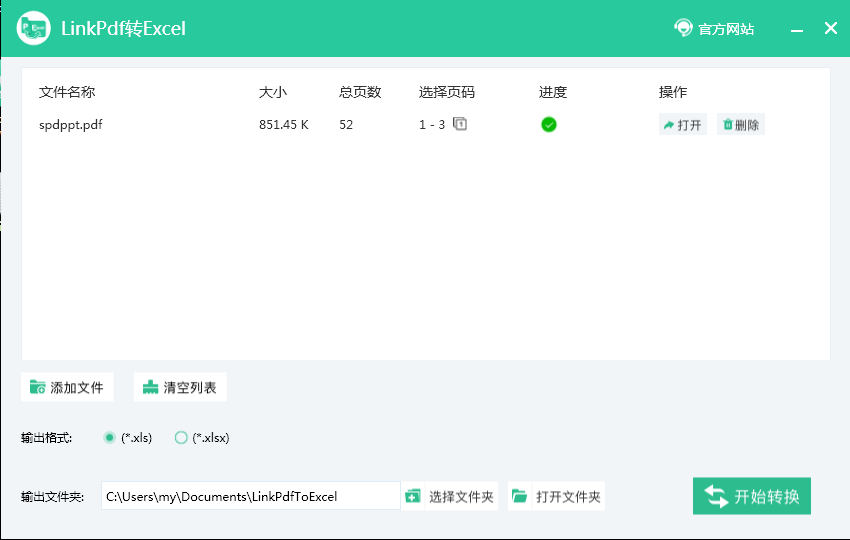
Task: Add a file with 添加文件 button
Action: point(67,387)
